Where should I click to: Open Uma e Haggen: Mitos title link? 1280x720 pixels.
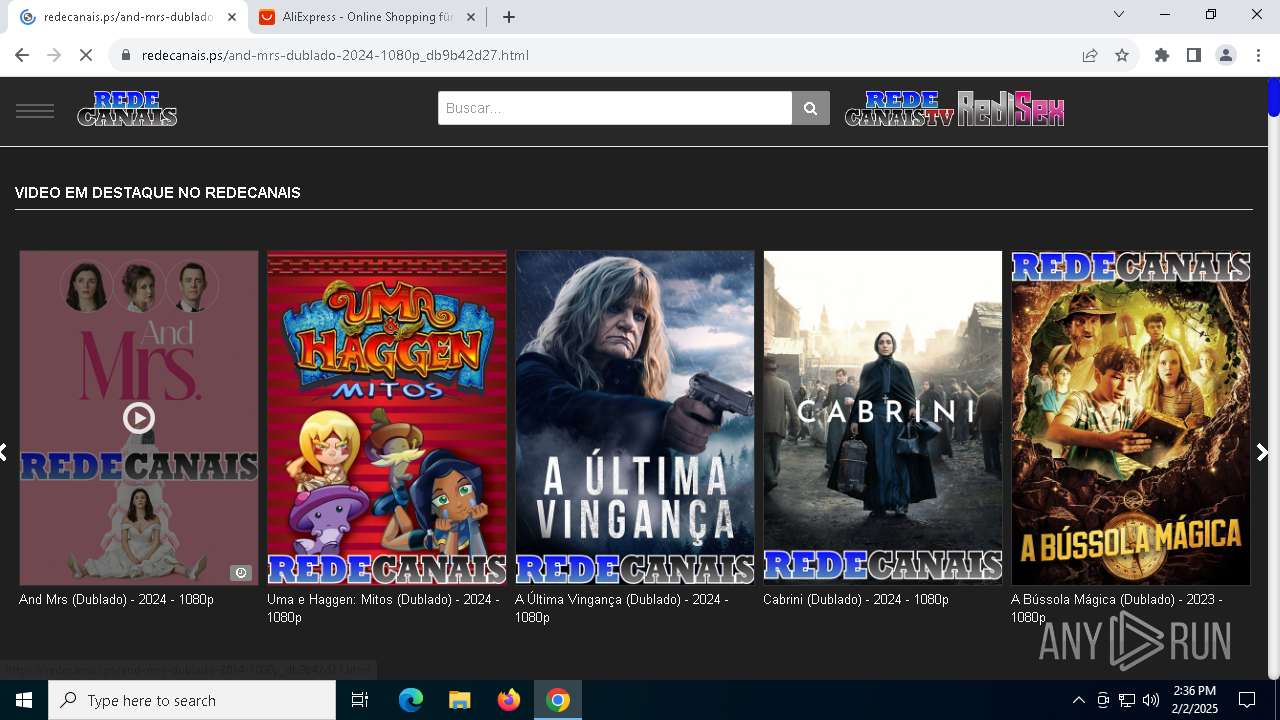(383, 608)
